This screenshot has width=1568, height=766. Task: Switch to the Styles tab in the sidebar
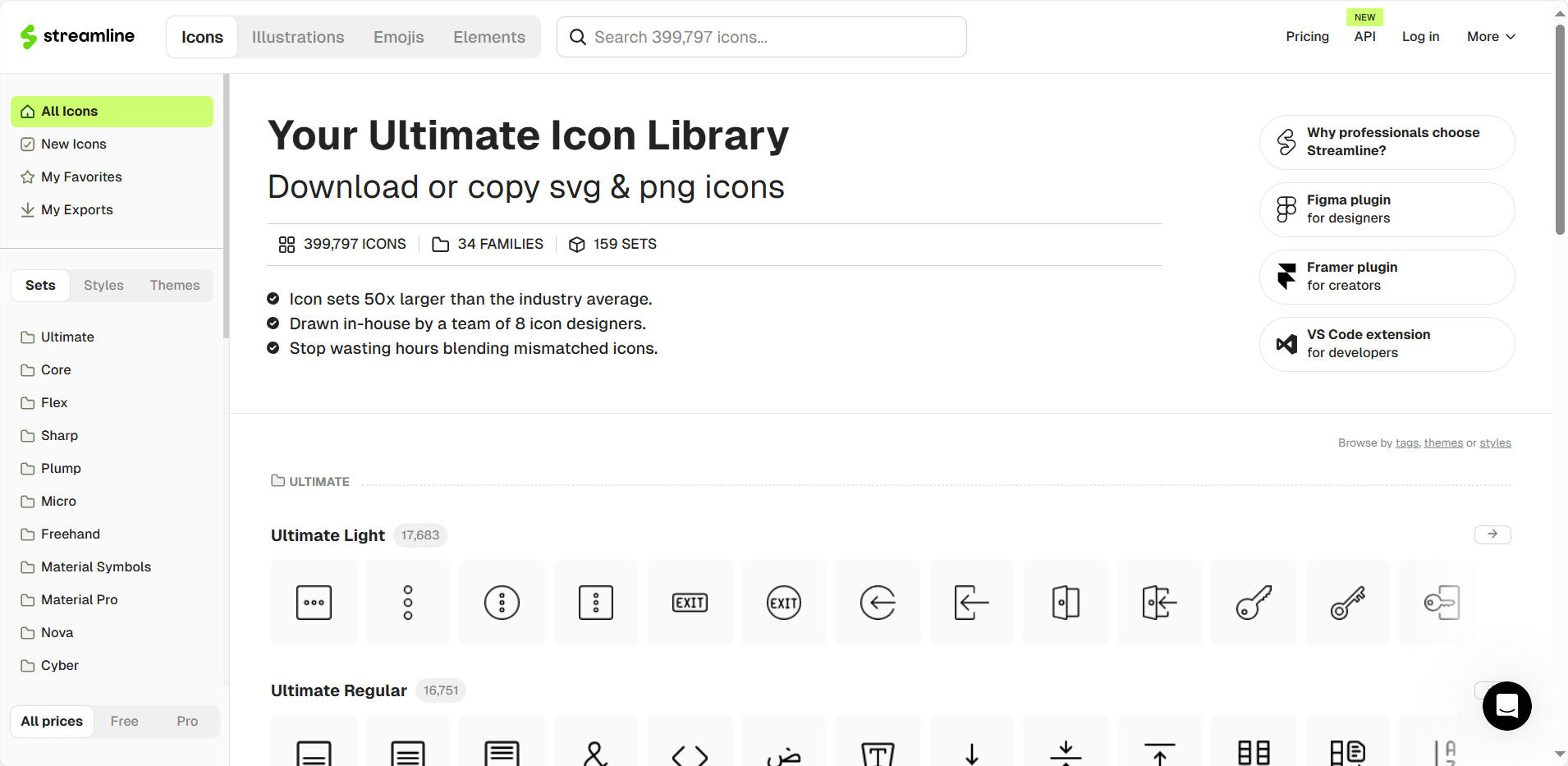[x=103, y=285]
